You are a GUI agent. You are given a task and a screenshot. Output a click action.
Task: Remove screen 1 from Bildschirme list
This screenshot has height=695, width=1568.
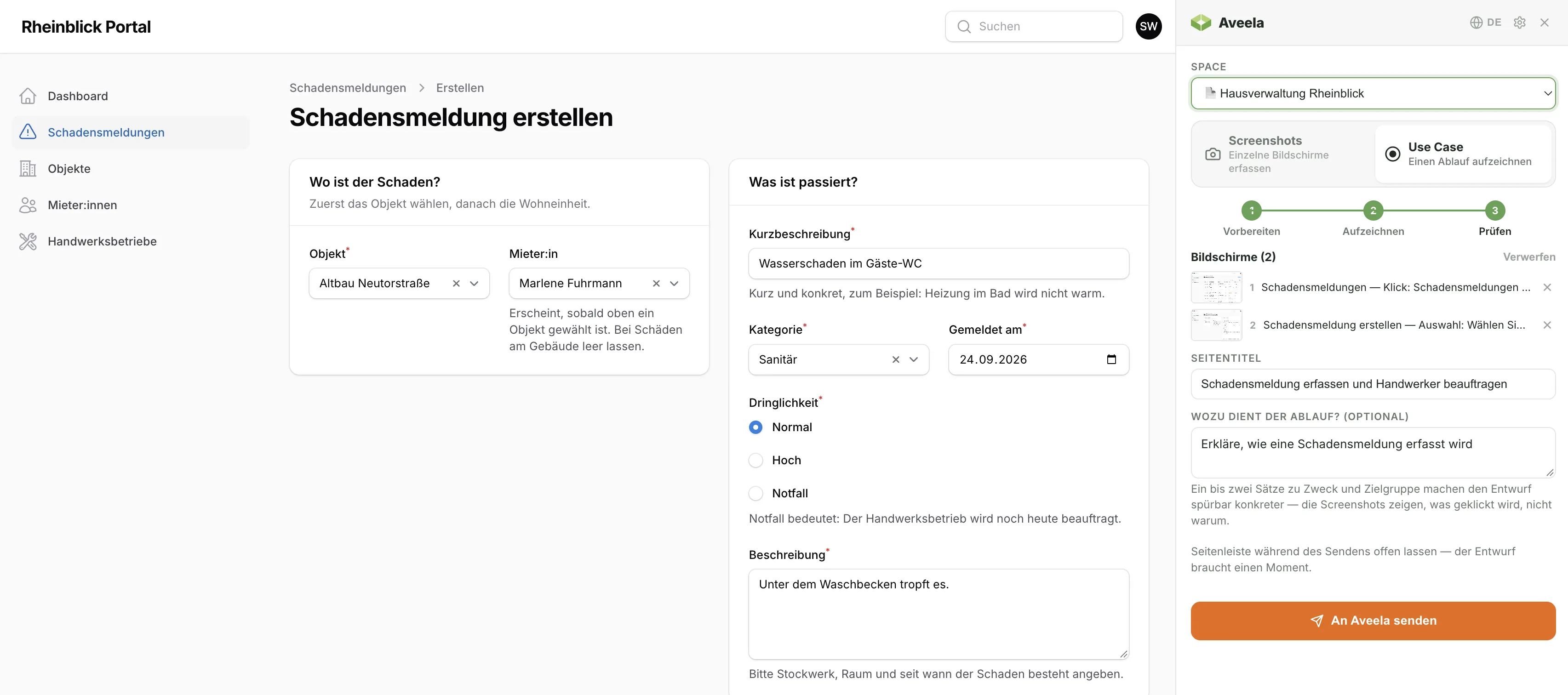point(1547,287)
